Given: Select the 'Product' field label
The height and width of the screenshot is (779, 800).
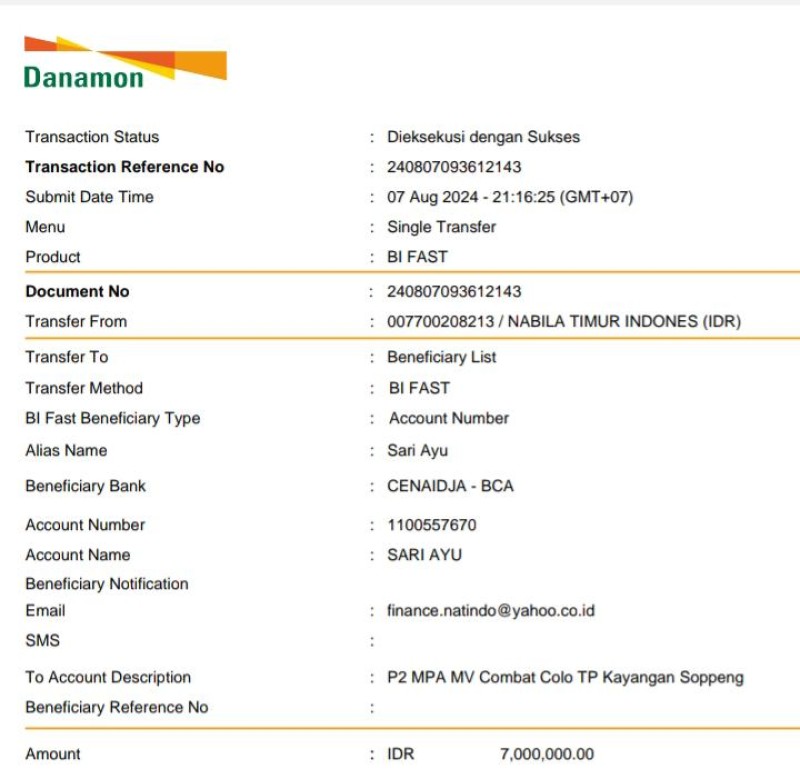Looking at the screenshot, I should coord(53,257).
